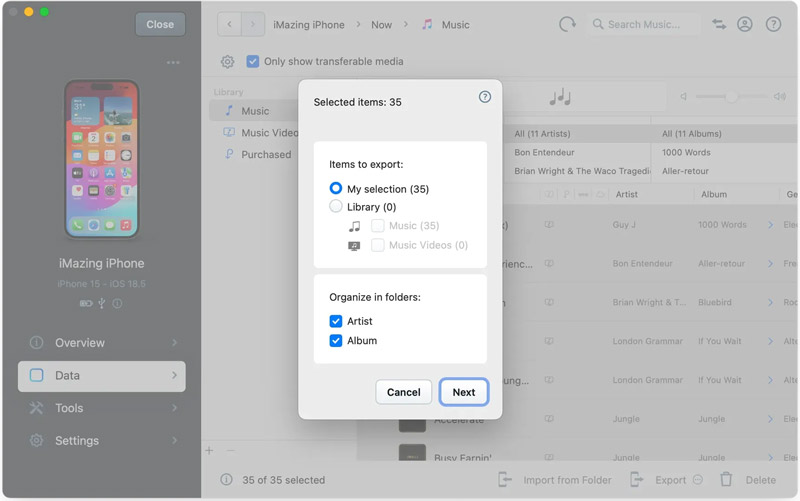Sort by the Album column header
Image resolution: width=800 pixels, height=501 pixels.
[714, 194]
